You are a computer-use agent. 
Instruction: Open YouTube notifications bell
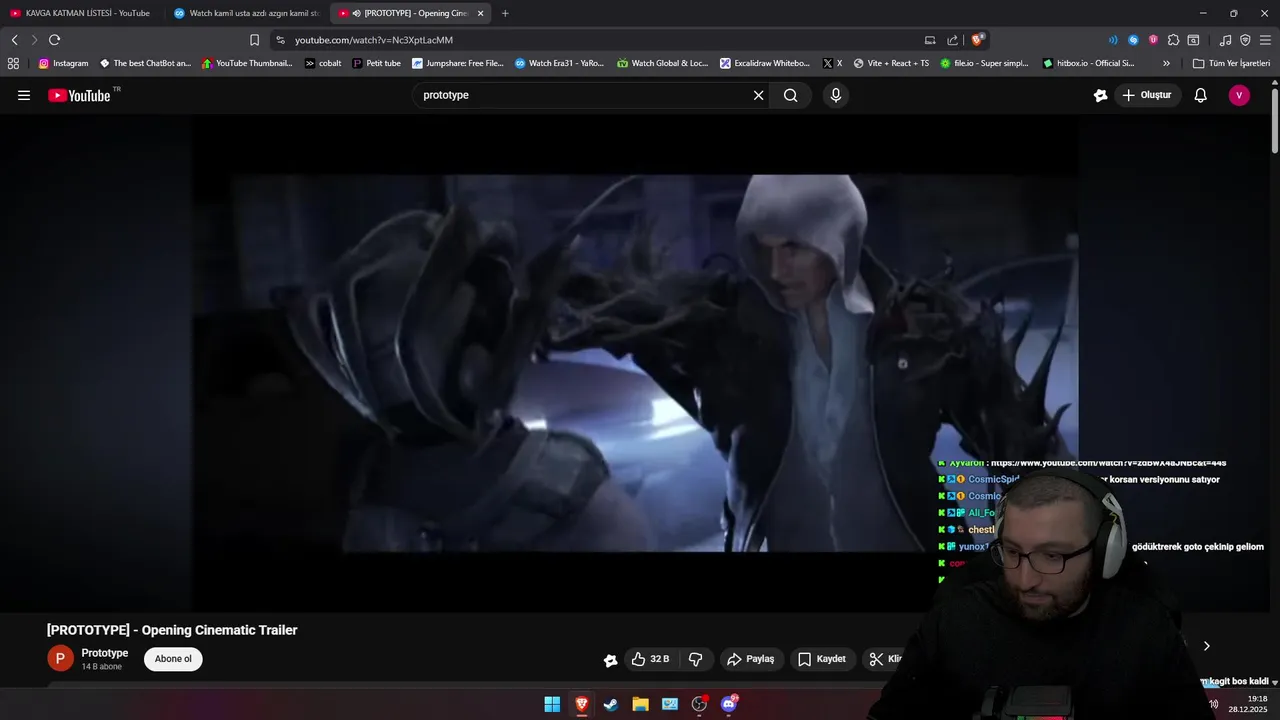pos(1201,95)
